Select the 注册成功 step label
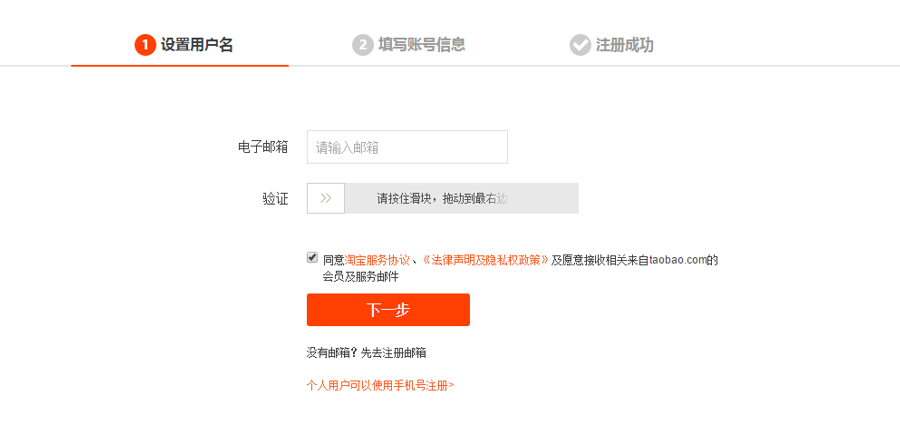 click(624, 45)
